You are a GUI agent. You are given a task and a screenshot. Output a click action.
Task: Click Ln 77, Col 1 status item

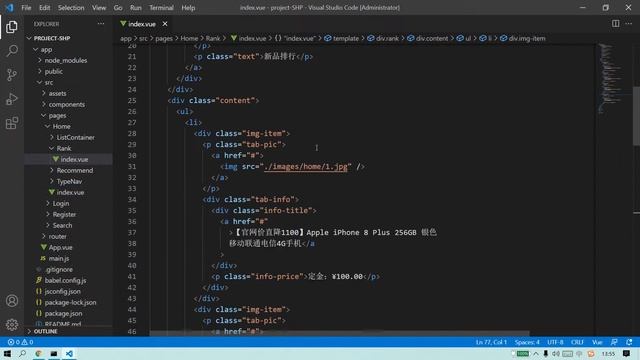pos(491,342)
